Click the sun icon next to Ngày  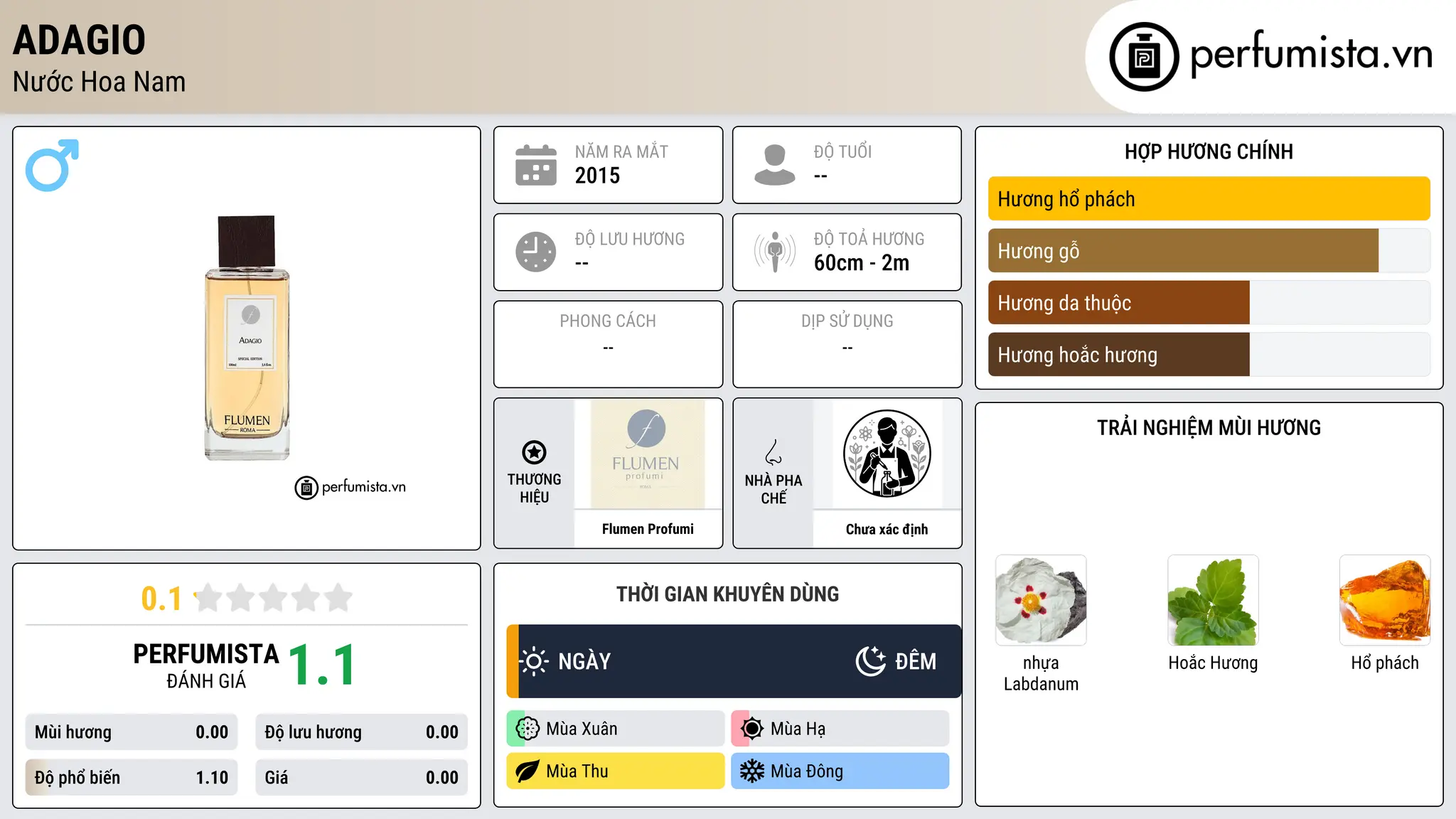pos(534,661)
